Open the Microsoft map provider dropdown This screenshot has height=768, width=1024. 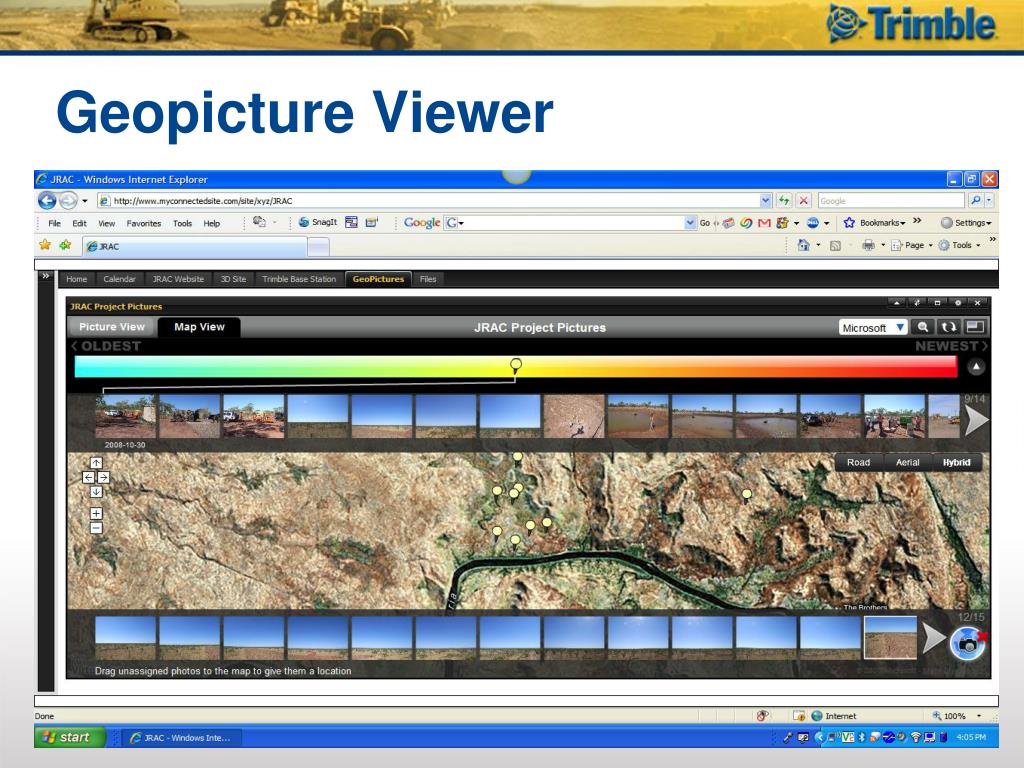(873, 327)
